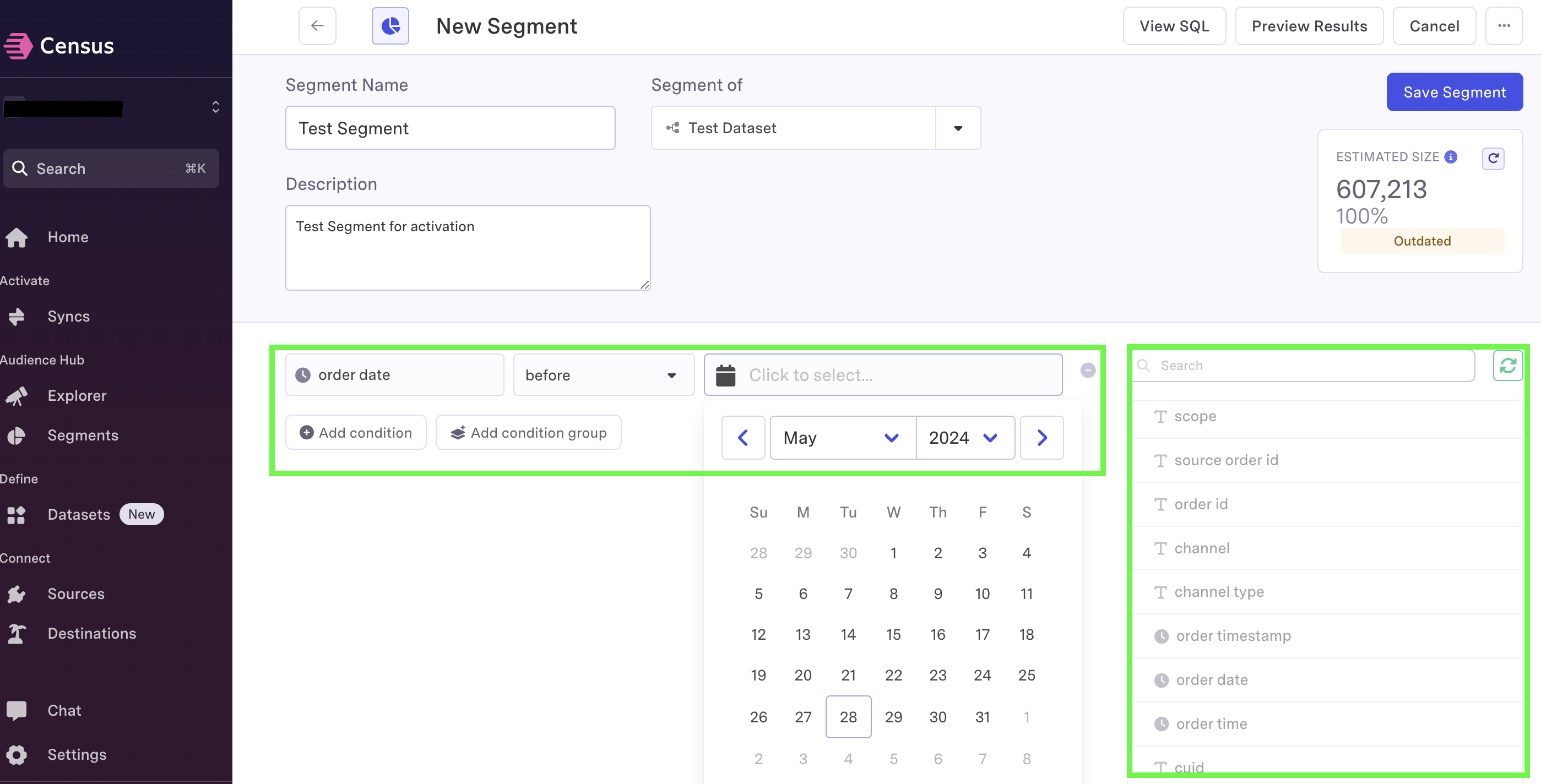
Task: Go to previous month in calendar
Action: tap(743, 438)
